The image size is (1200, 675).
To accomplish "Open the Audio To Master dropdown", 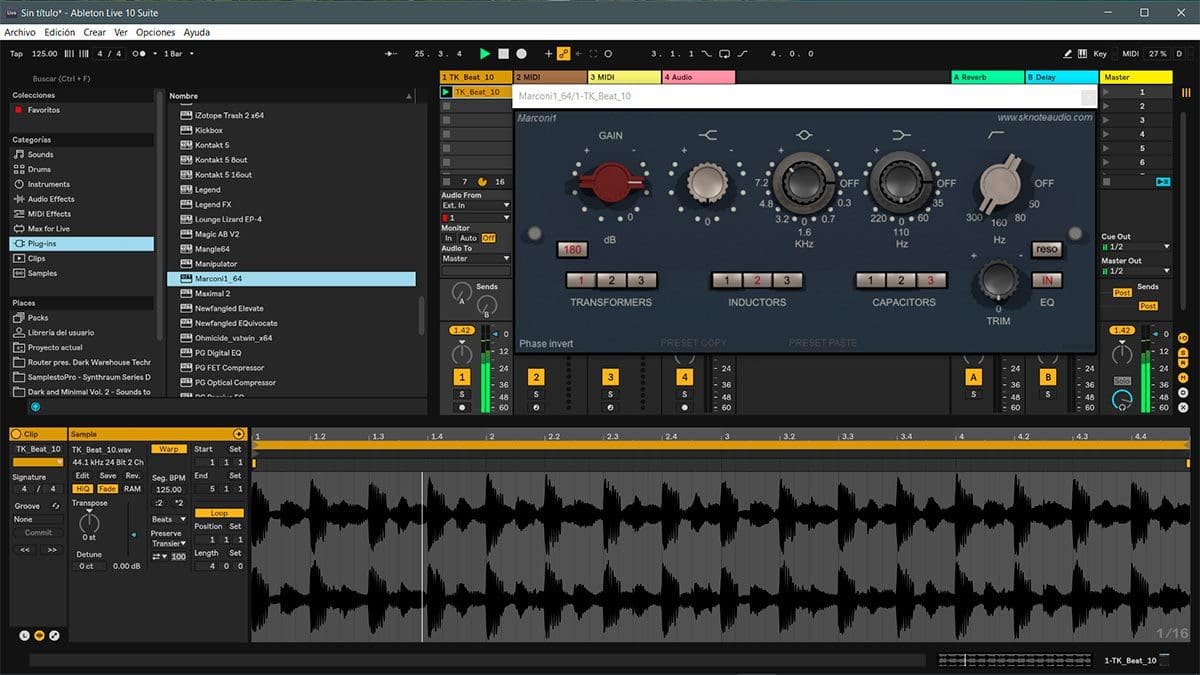I will click(476, 259).
